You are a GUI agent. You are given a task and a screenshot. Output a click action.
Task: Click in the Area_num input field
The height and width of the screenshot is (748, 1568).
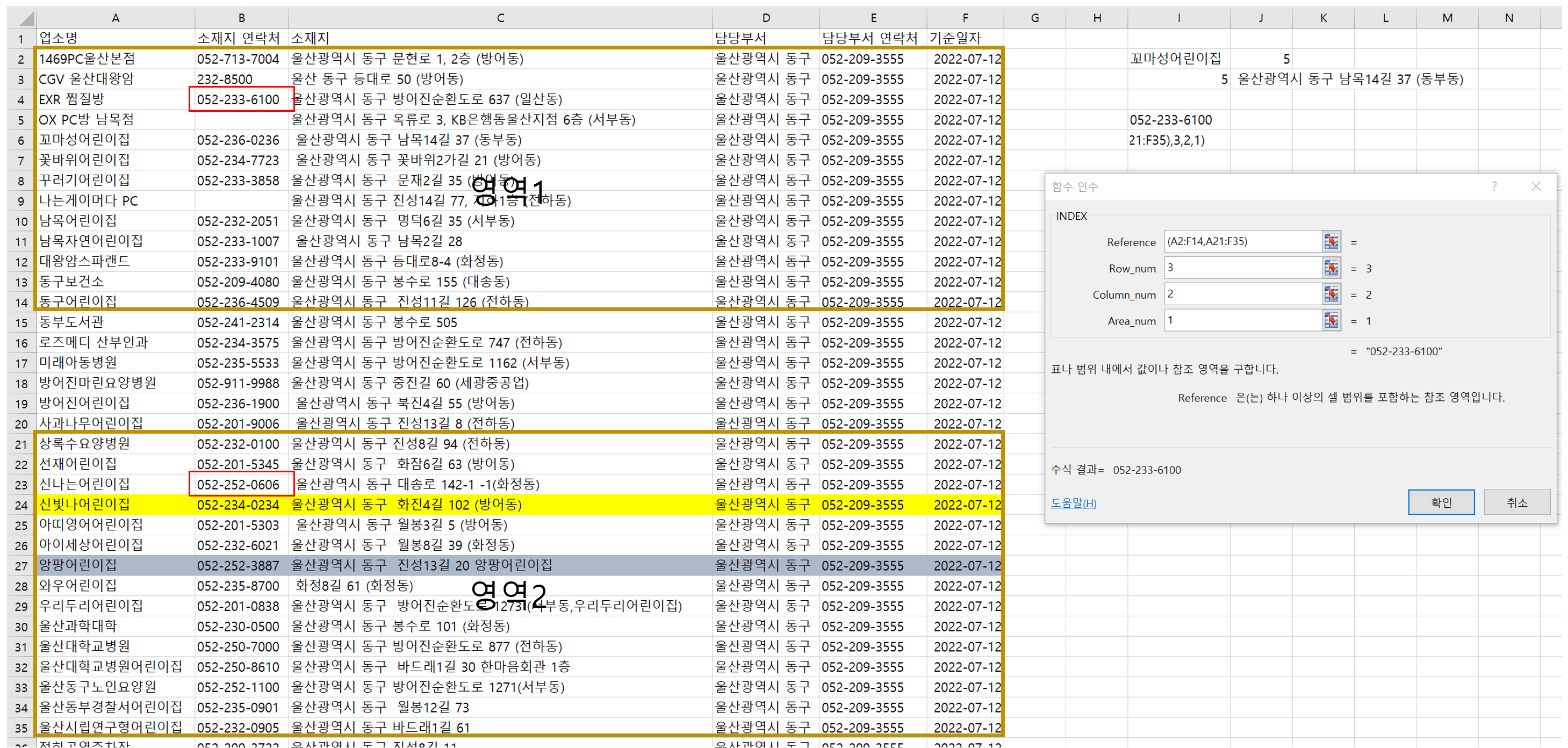coord(1242,320)
